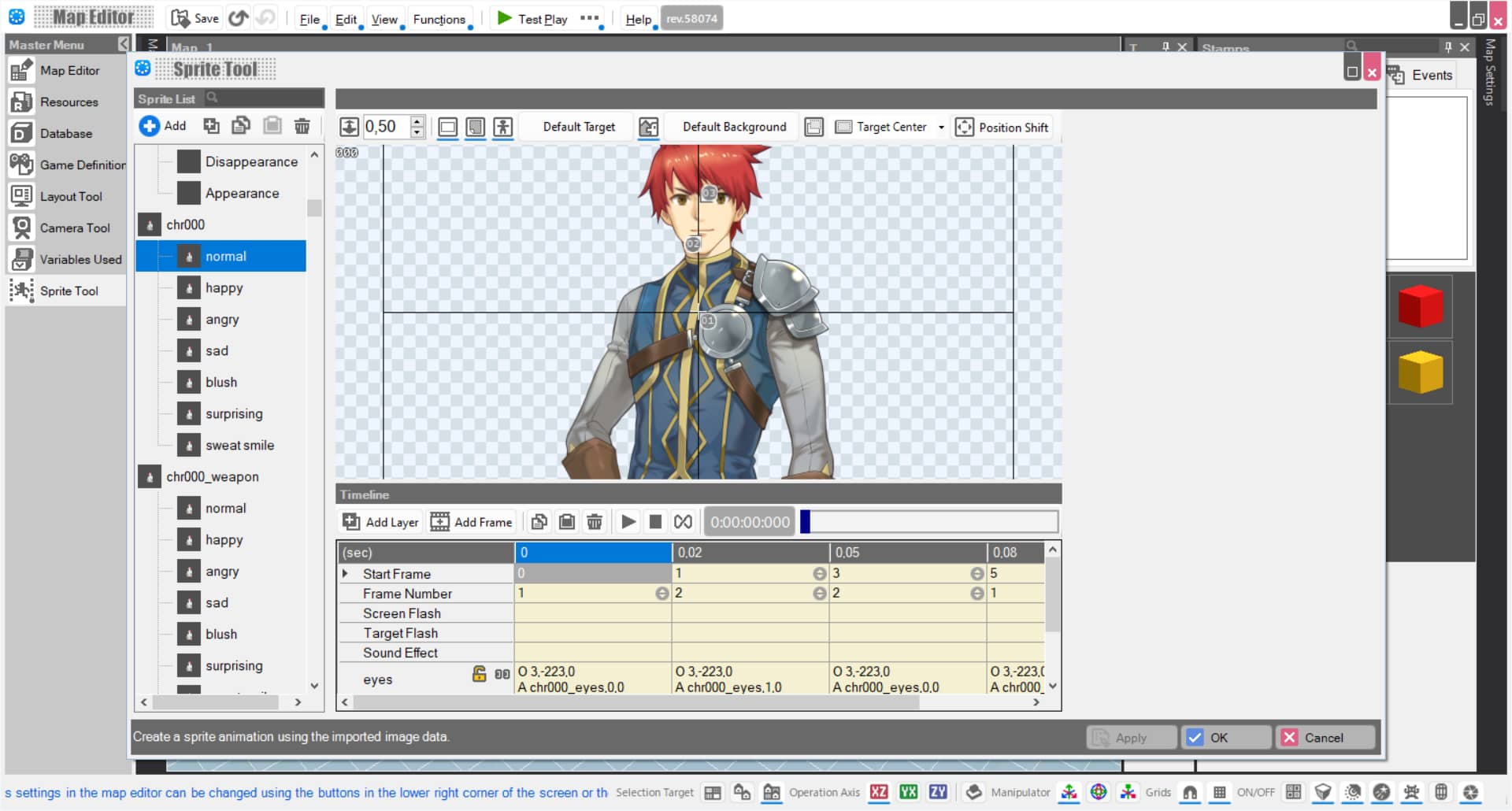Click the Sprite List down-arrow scroll button

click(314, 686)
